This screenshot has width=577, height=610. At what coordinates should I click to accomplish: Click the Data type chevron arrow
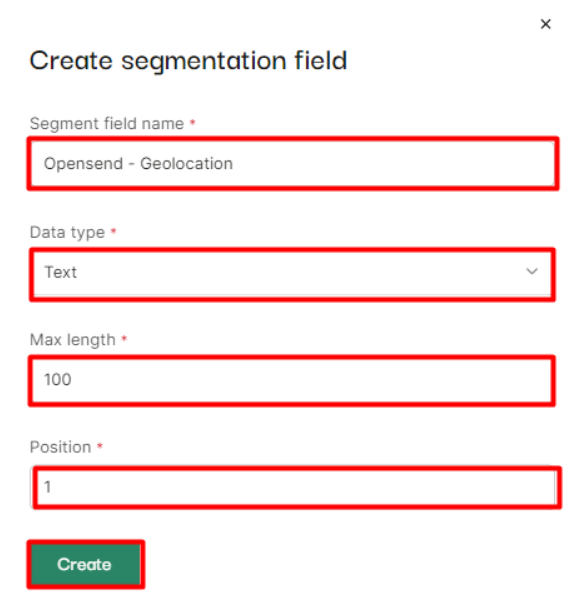tap(532, 271)
